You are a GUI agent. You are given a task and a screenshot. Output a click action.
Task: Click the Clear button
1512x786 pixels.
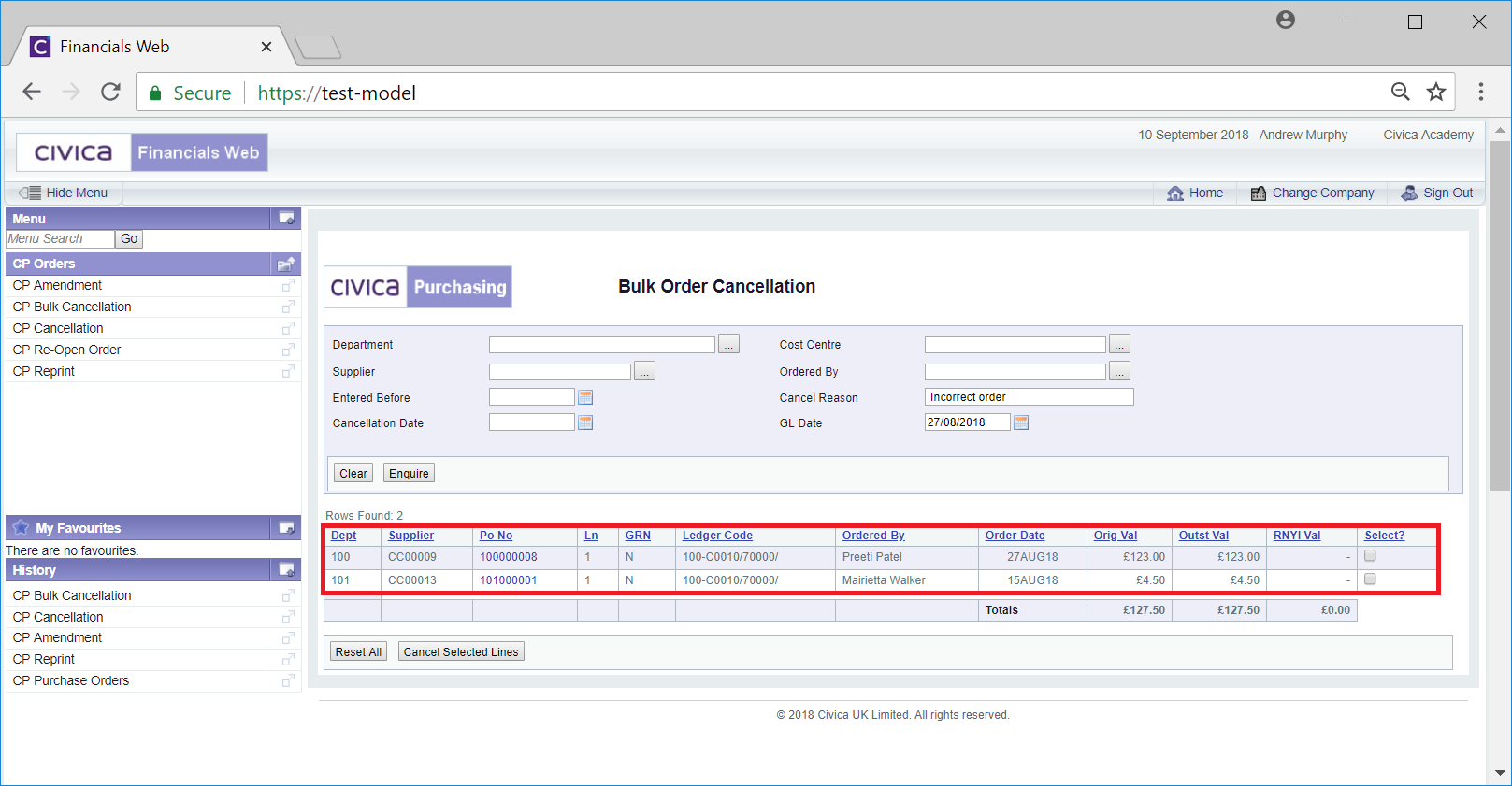point(353,473)
